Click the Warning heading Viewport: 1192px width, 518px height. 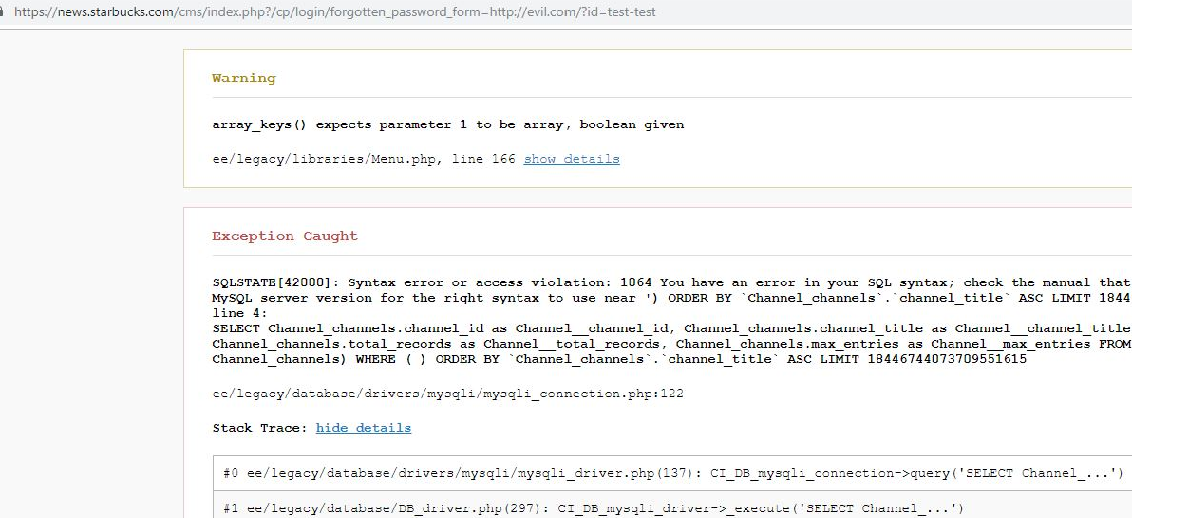click(x=243, y=78)
